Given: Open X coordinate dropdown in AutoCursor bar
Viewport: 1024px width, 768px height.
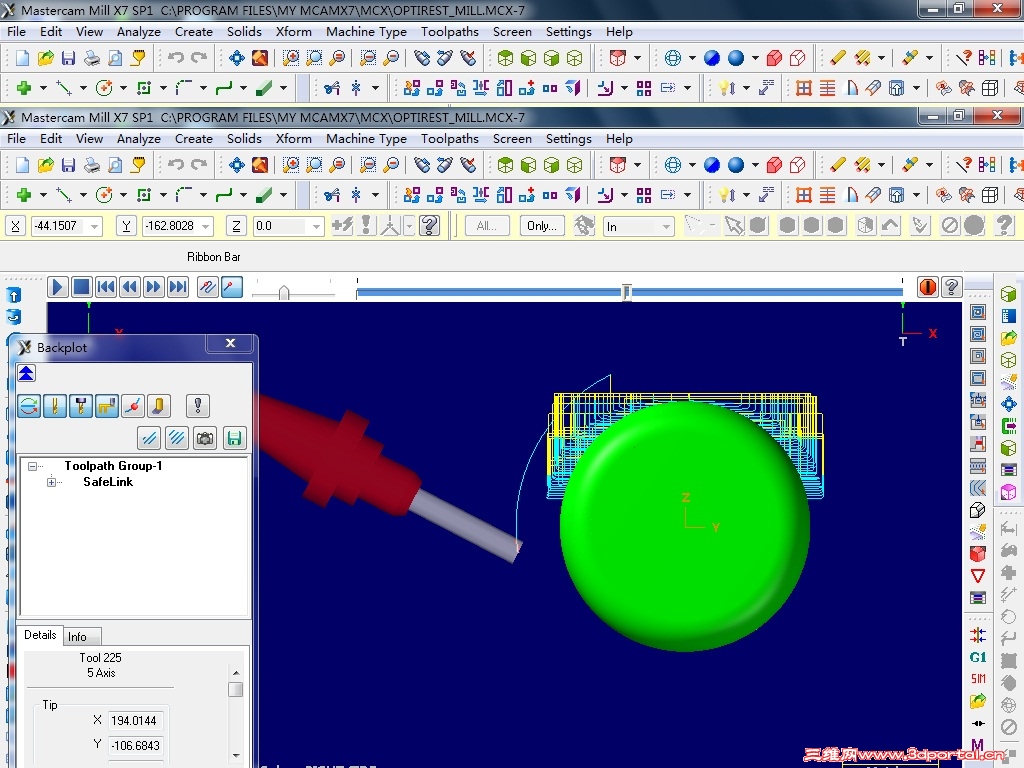Looking at the screenshot, I should [x=95, y=226].
